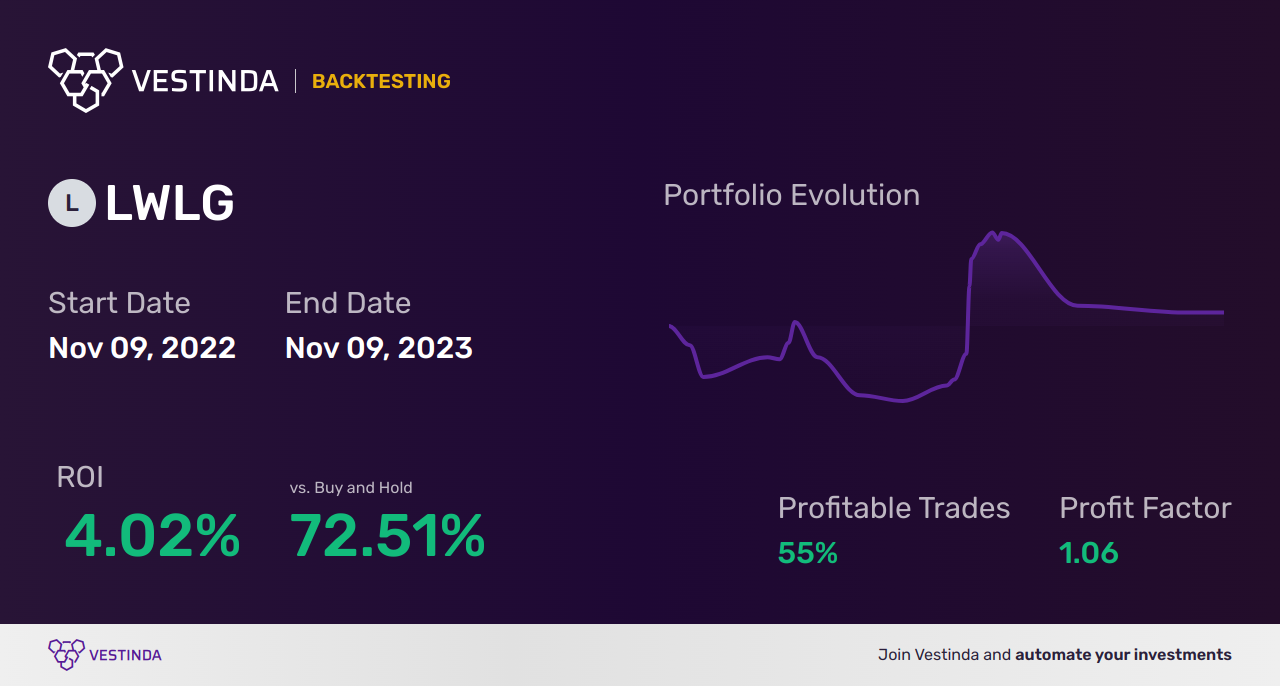Open the Join Vestinda footer link
Image resolution: width=1280 pixels, height=686 pixels.
pos(1055,655)
